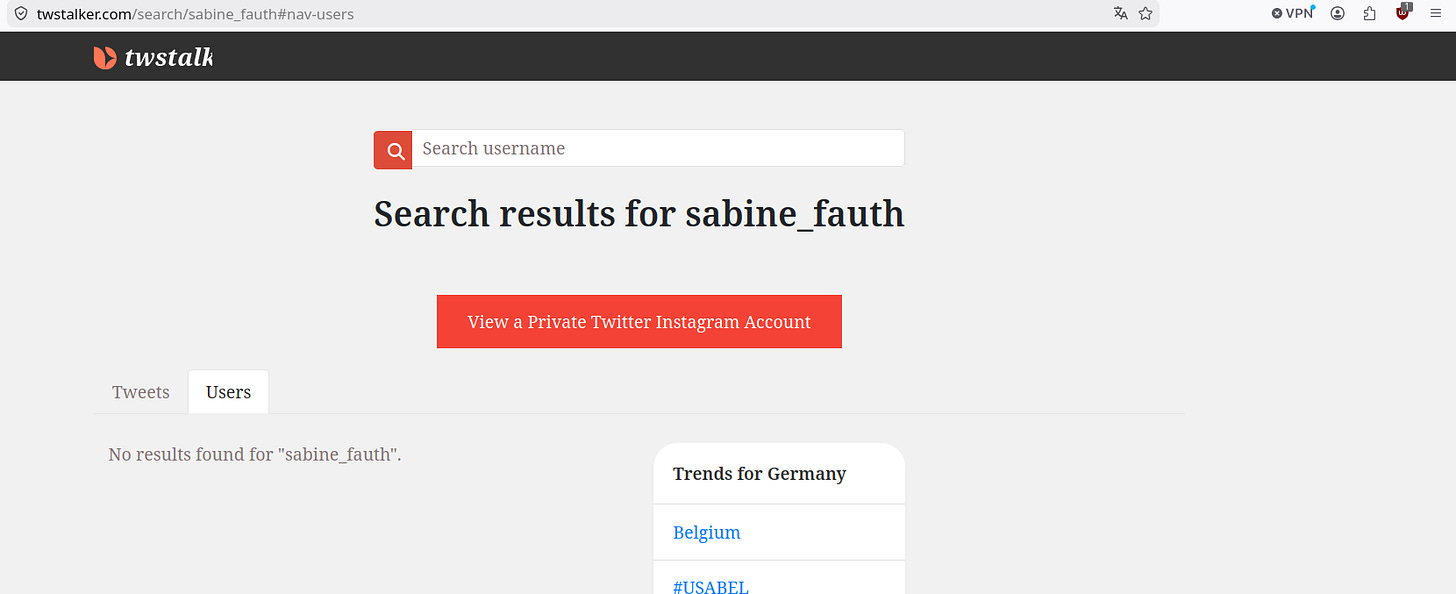Bookmark this page with the star icon
Screen dimensions: 1456x594
pos(1146,14)
